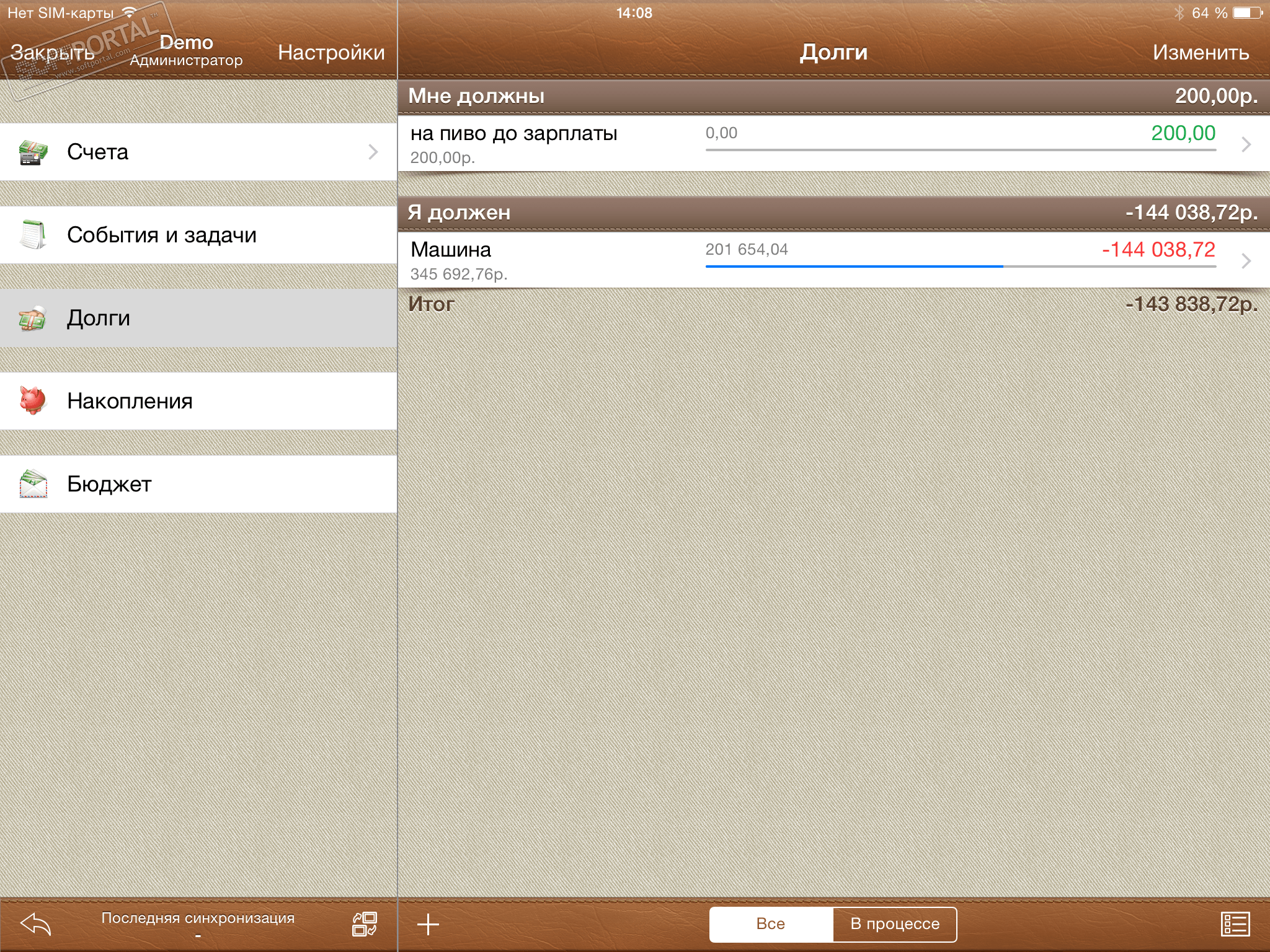Switch filter to Все
This screenshot has height=952, width=1270.
pos(771,924)
